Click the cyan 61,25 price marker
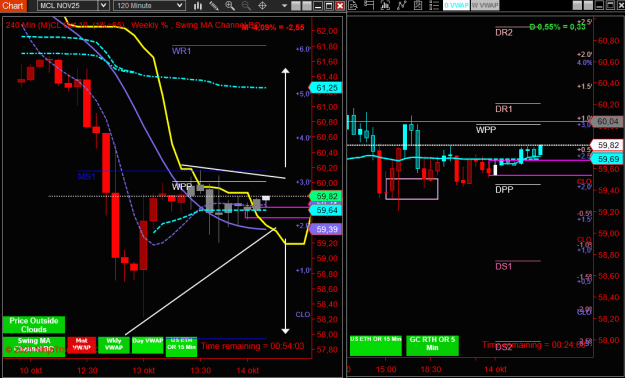Screen dimensions: 625x378 [x=326, y=88]
